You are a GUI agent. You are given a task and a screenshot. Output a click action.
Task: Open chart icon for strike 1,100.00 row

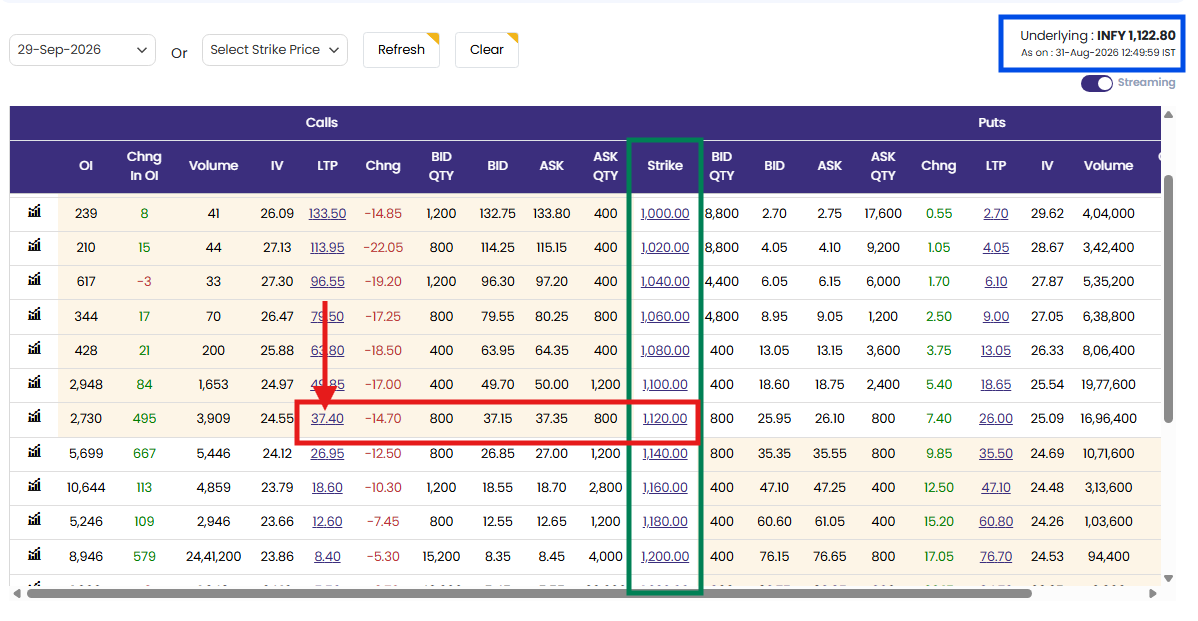34,383
